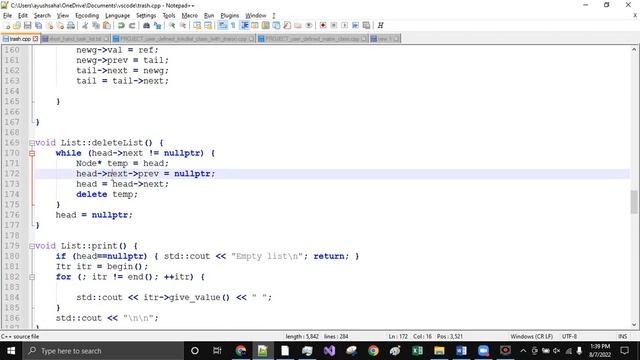Open the Search menu
640x360 pixels.
click(42, 16)
